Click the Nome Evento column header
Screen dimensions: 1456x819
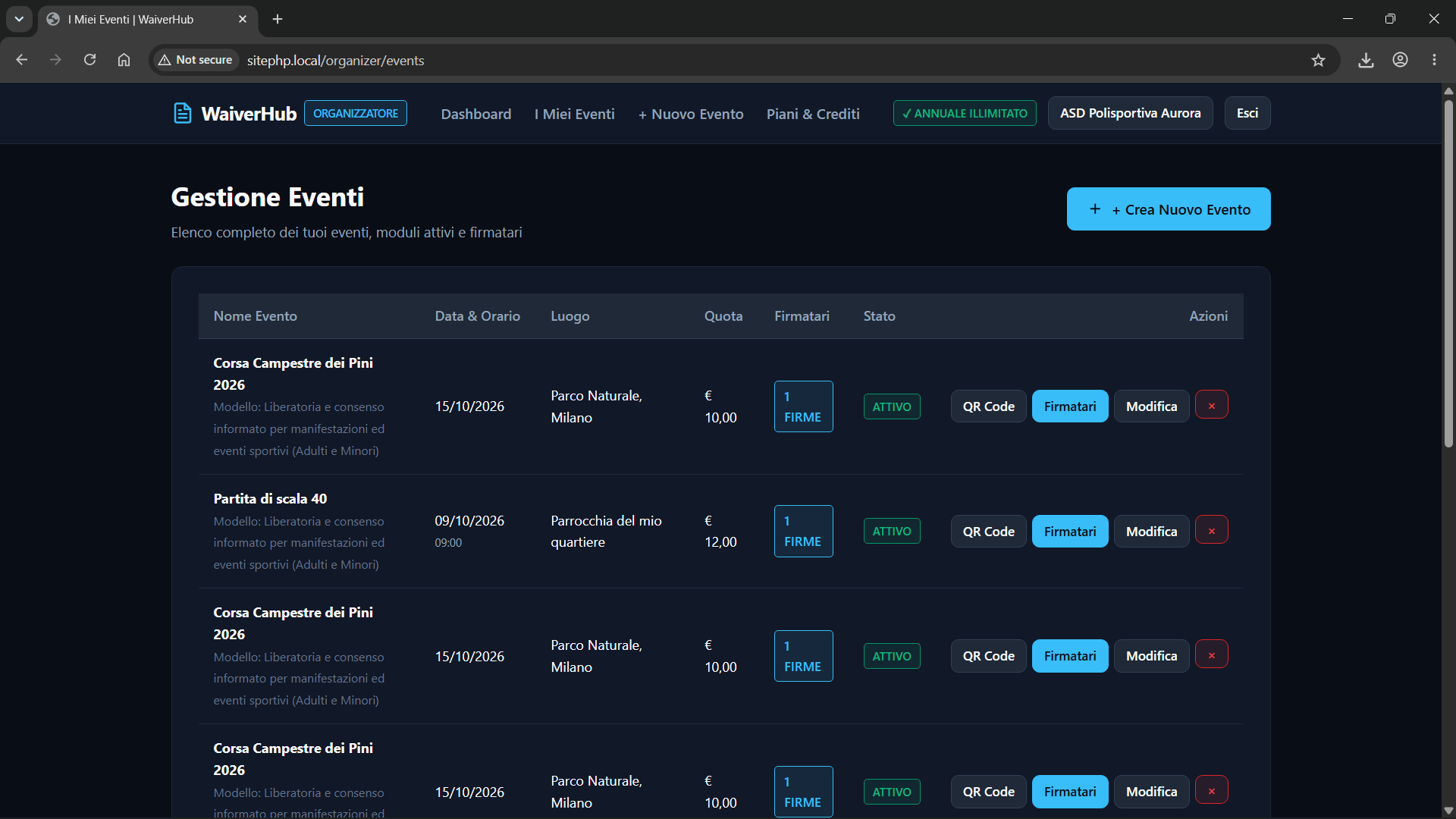point(255,316)
